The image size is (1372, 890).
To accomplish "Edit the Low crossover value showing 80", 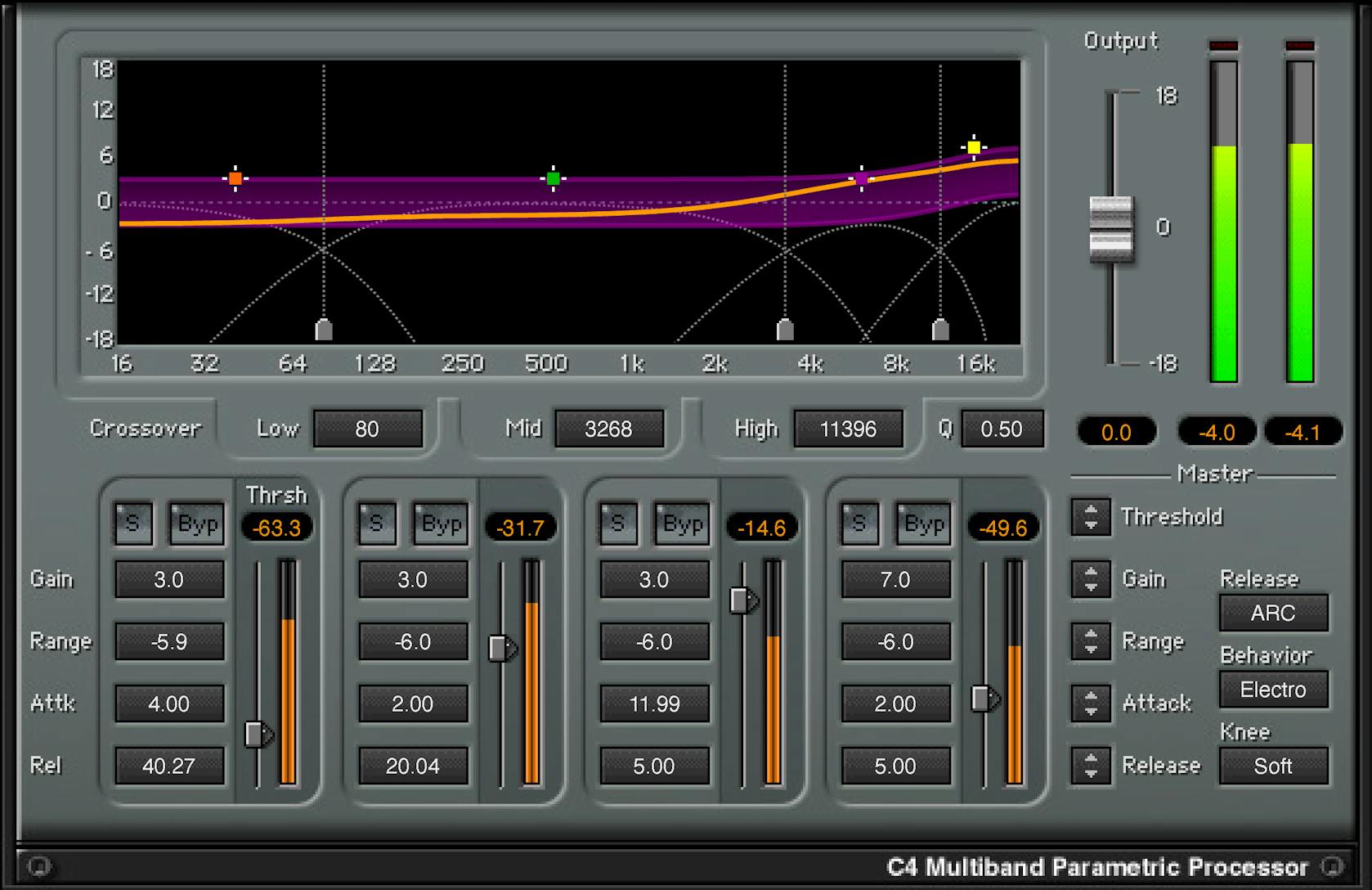I will tap(367, 428).
